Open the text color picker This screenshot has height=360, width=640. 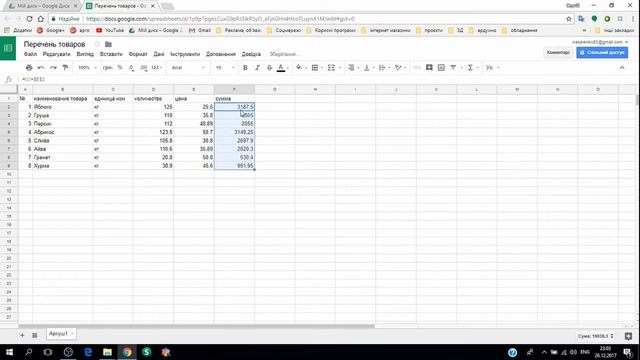tap(281, 68)
